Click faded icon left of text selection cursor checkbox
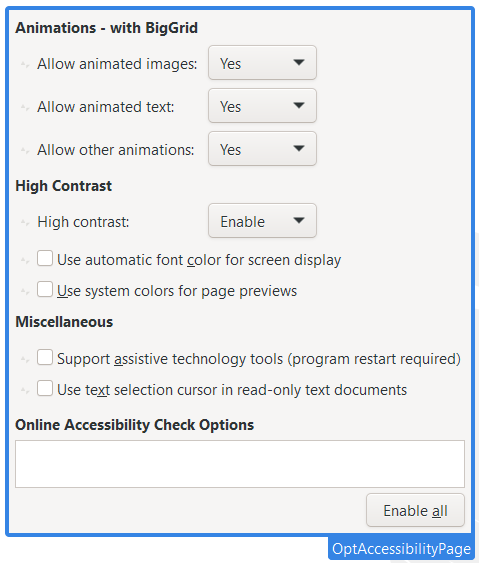Screen dimensions: 479x563 click(x=25, y=390)
